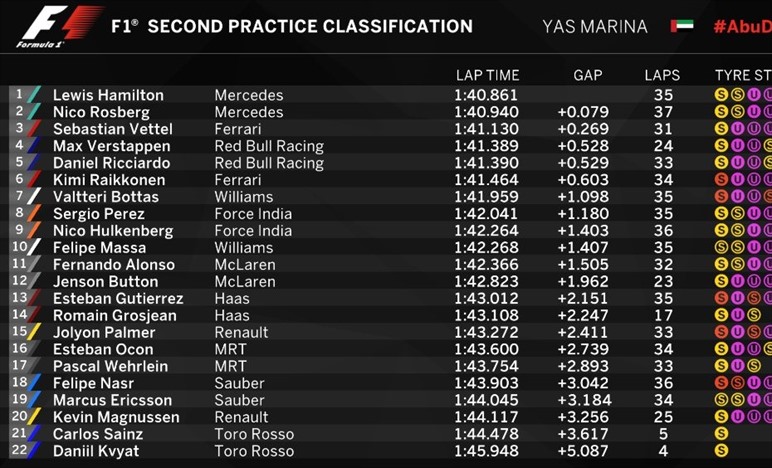Open the #AbuDhabi hashtag link
Viewport: 772px width, 468px height.
742,26
